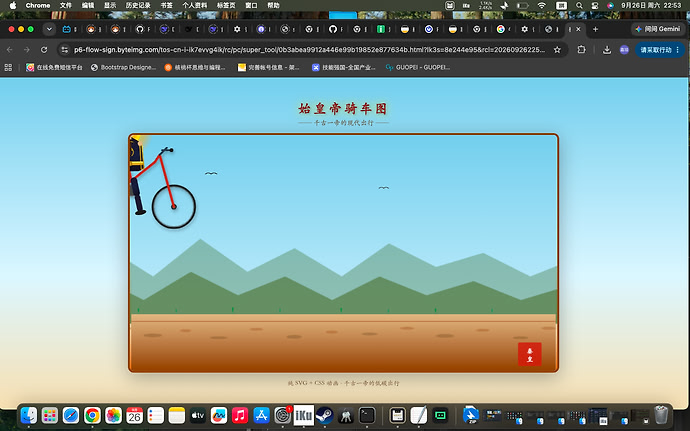Click the site information icon in address bar

coord(65,50)
